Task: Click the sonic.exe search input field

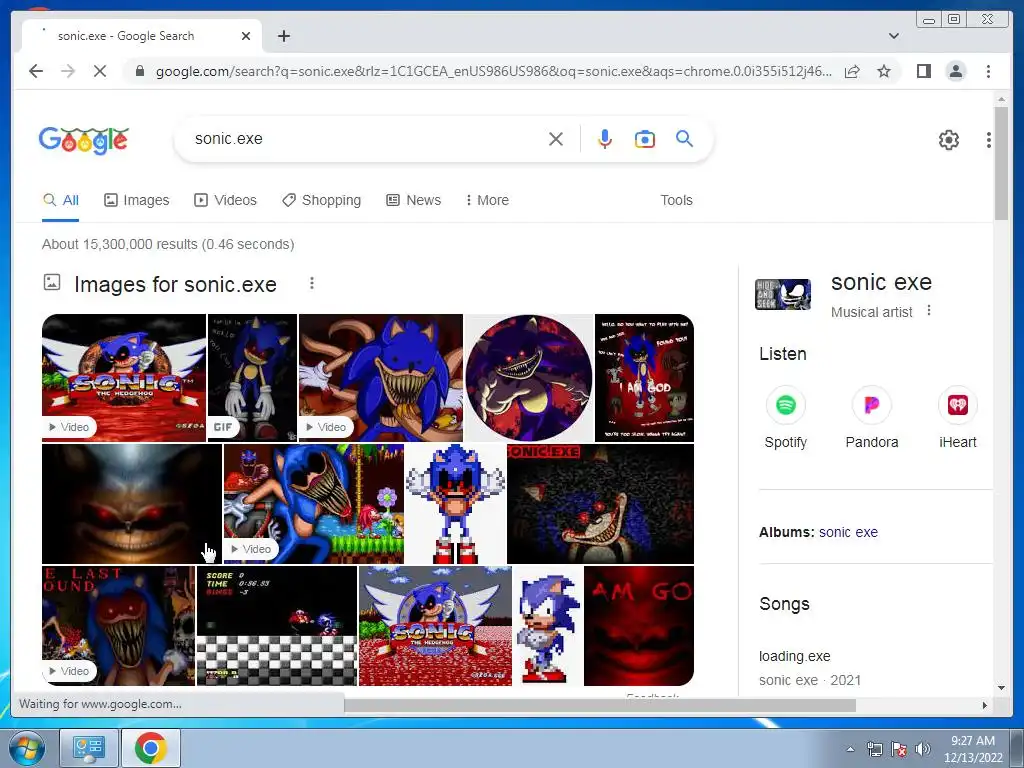Action: tap(366, 139)
